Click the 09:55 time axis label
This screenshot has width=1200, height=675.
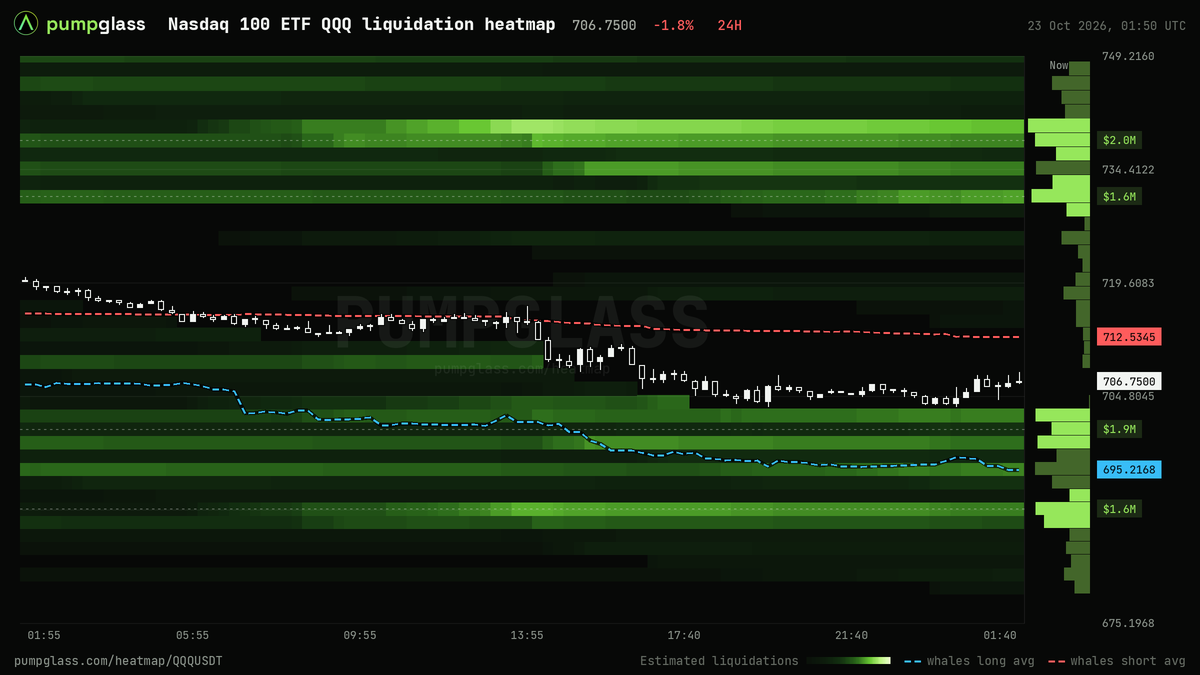pyautogui.click(x=359, y=635)
